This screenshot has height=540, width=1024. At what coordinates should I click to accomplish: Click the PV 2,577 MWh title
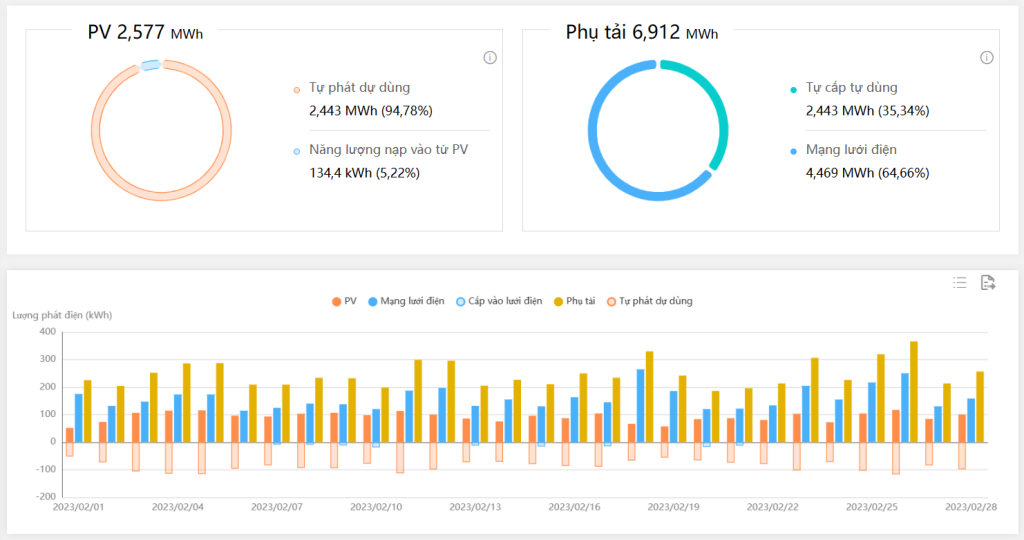pos(145,32)
